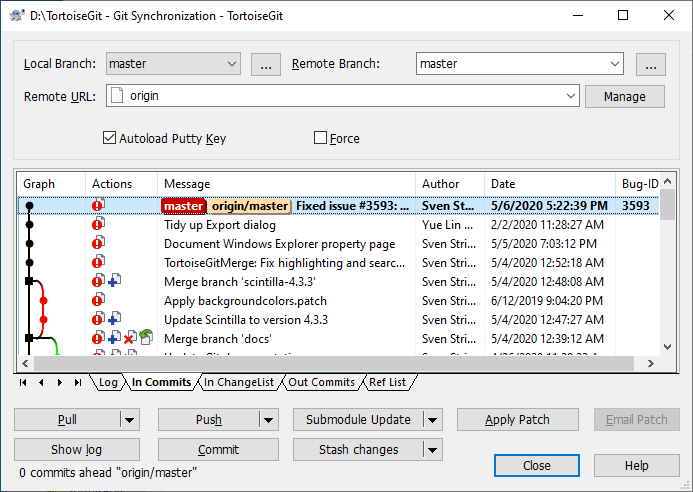The height and width of the screenshot is (492, 693).
Task: Enable the Force checkbox
Action: click(x=321, y=138)
